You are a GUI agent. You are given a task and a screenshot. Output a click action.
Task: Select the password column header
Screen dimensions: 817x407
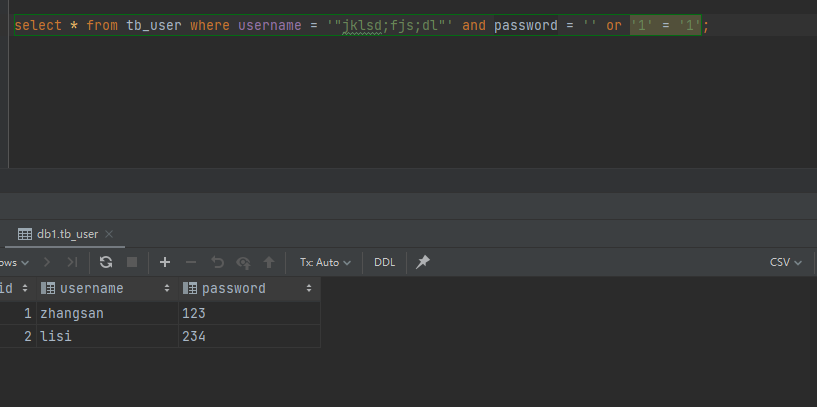[x=249, y=288]
